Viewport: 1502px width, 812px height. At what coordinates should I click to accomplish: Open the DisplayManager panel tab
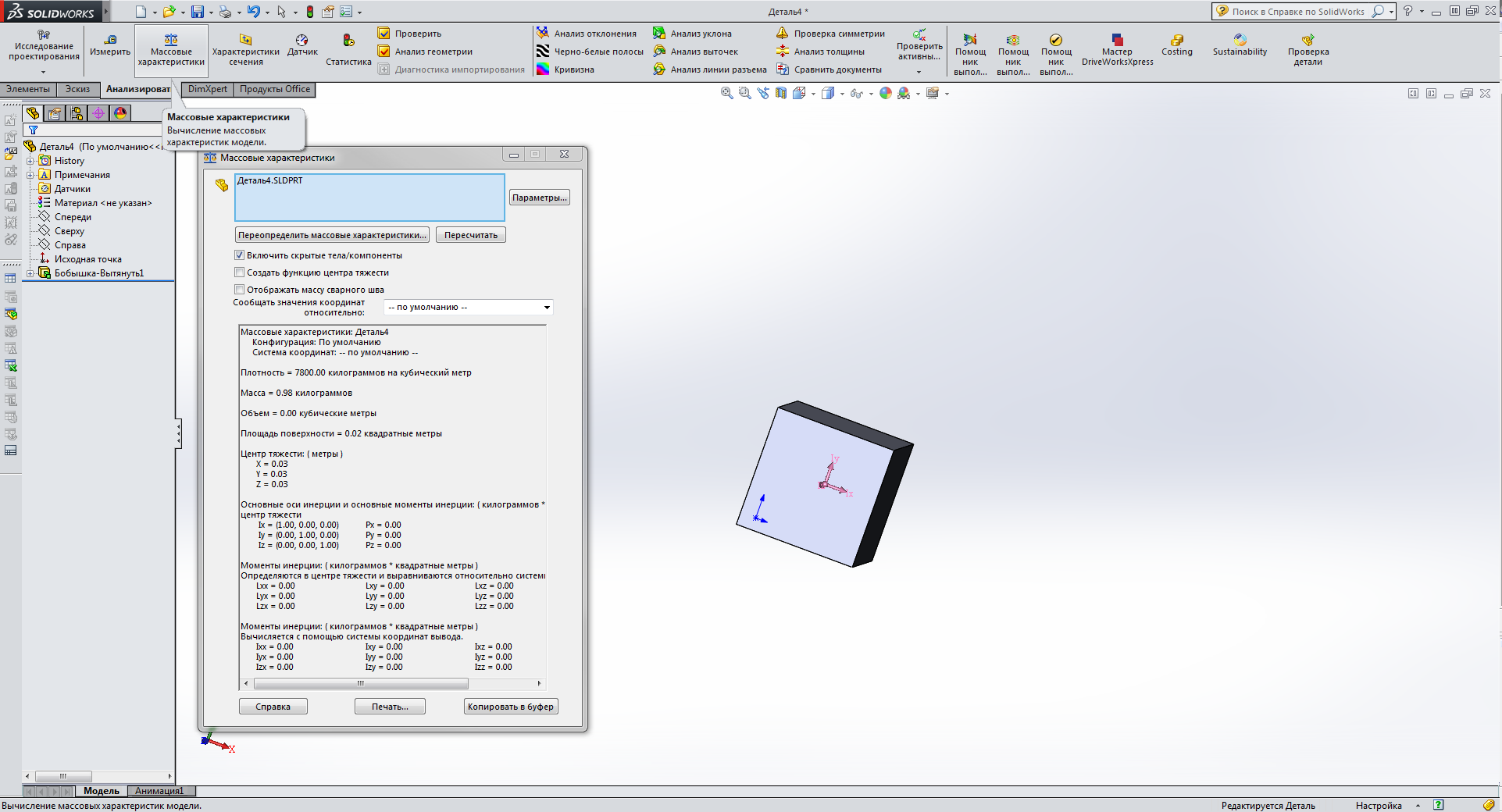[120, 113]
